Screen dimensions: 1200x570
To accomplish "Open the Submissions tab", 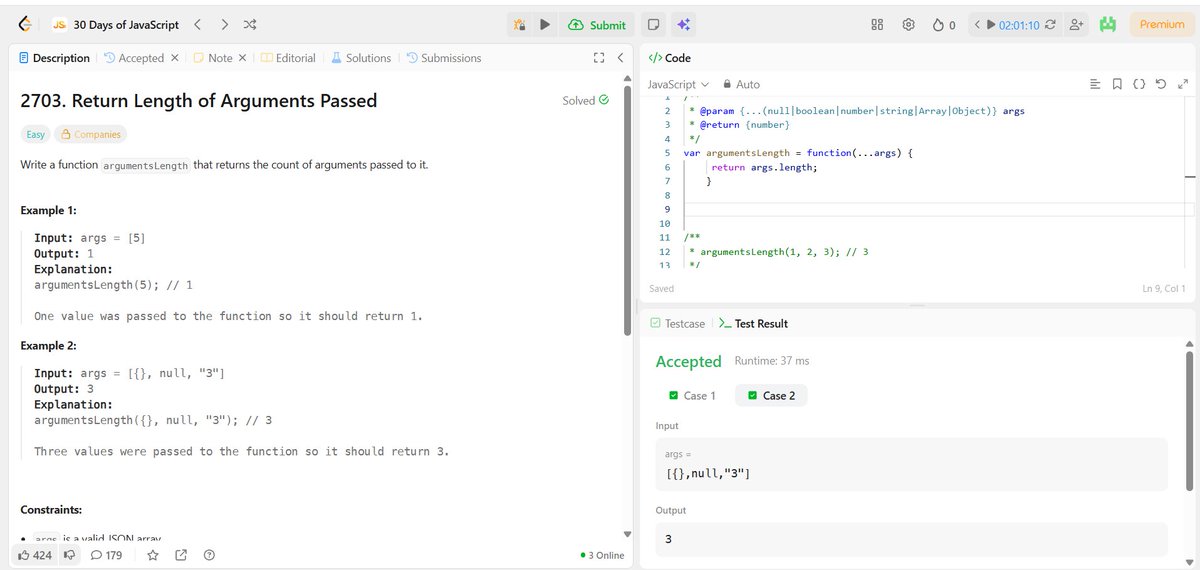I will coord(443,58).
